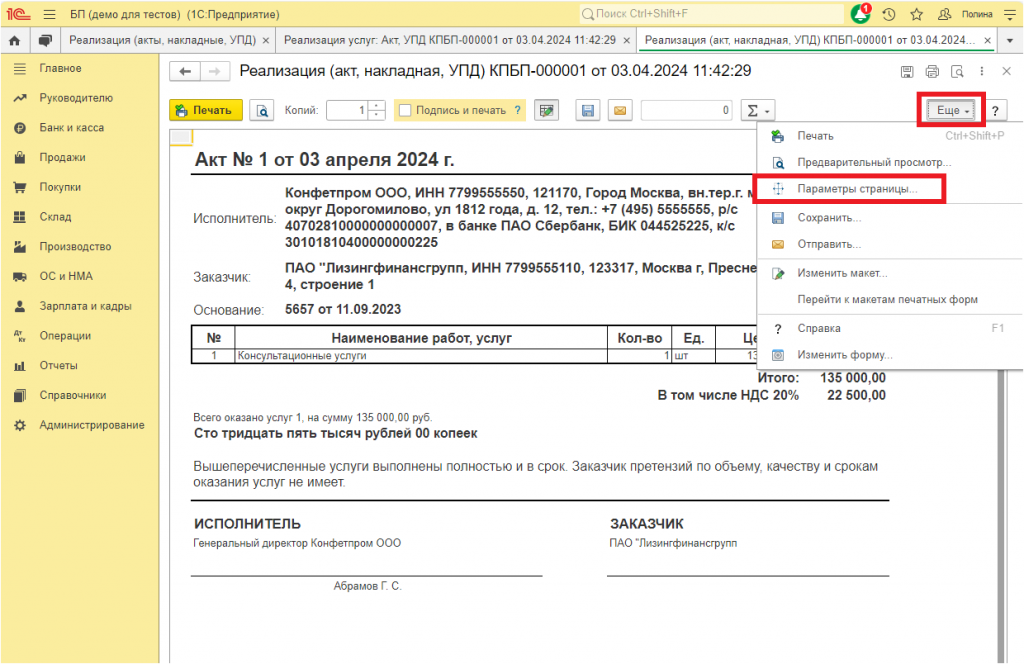Increase copies count with the stepper
Screen dimensions: 1024x664
click(x=377, y=106)
